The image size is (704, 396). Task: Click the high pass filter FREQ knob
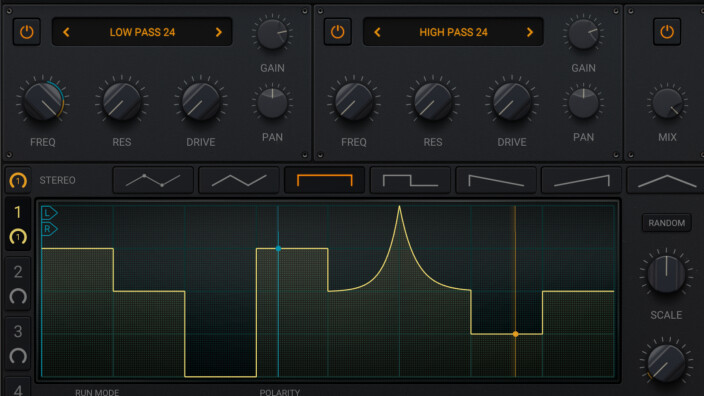(354, 101)
